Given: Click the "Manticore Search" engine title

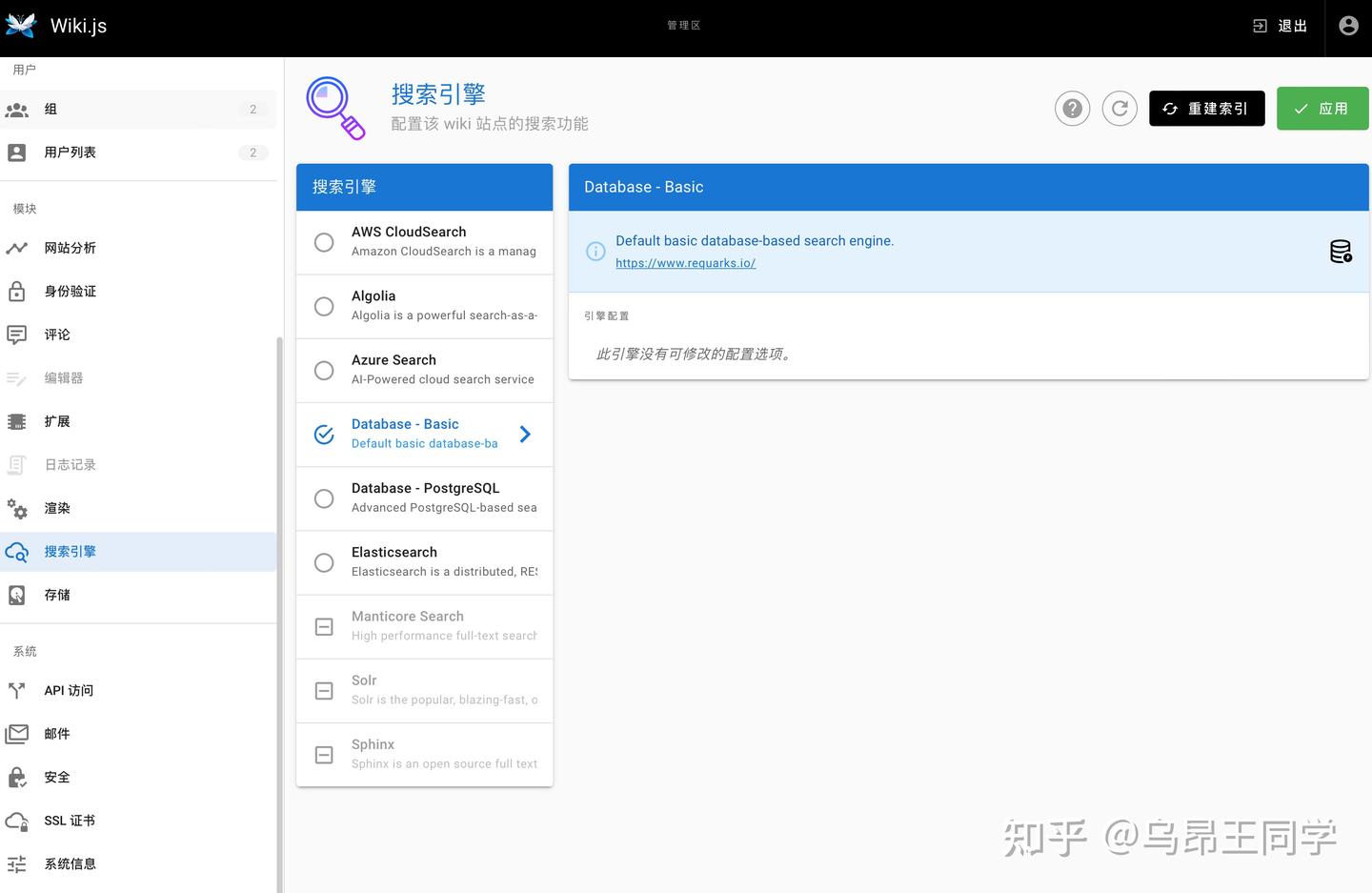Looking at the screenshot, I should pos(408,617).
